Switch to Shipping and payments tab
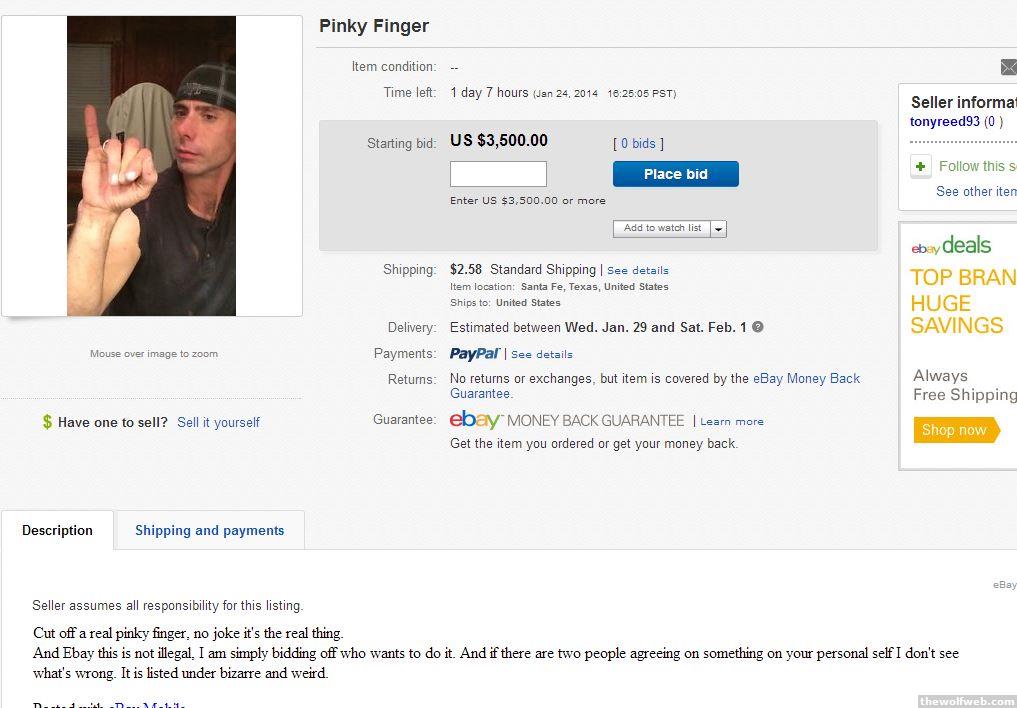This screenshot has height=708, width=1017. point(209,530)
